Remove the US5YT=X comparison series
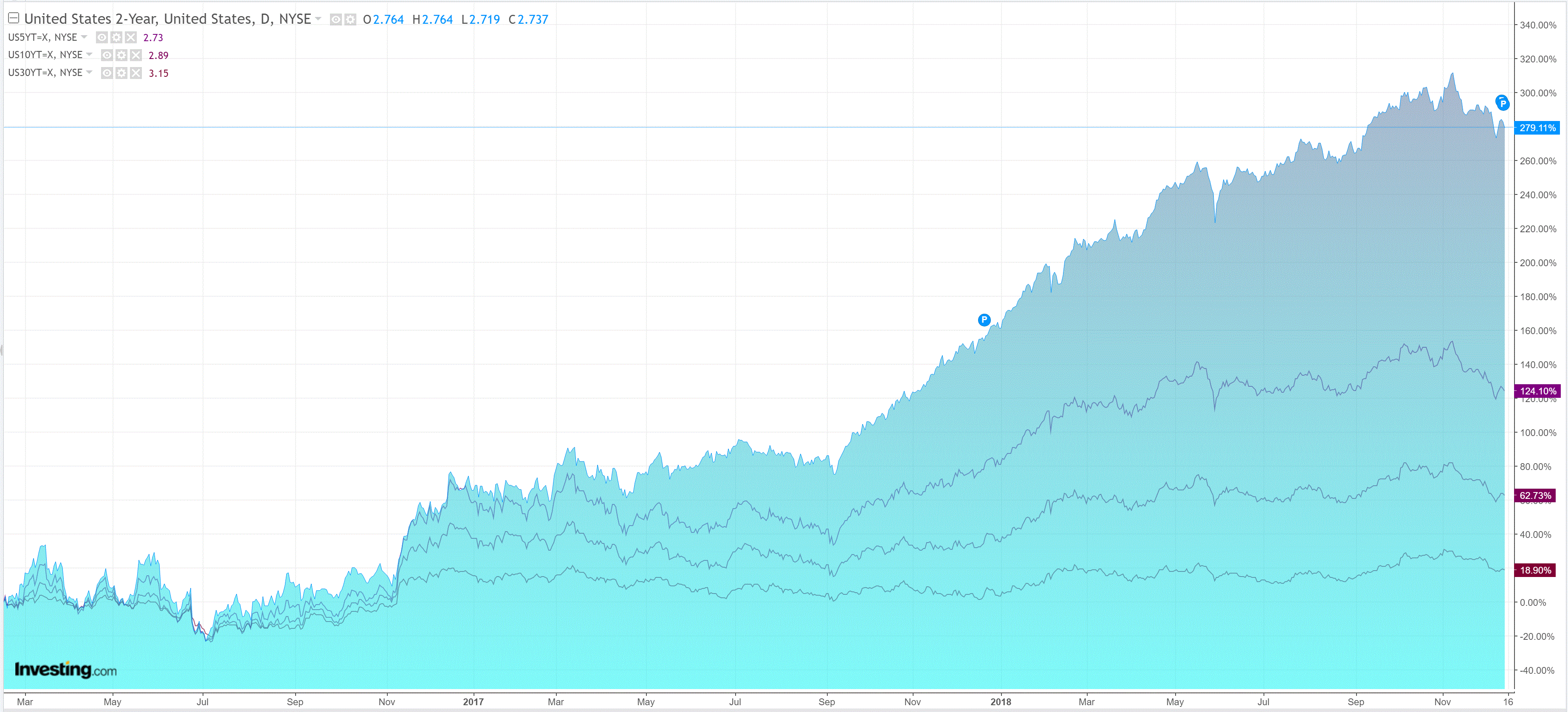1568x712 pixels. tap(131, 37)
